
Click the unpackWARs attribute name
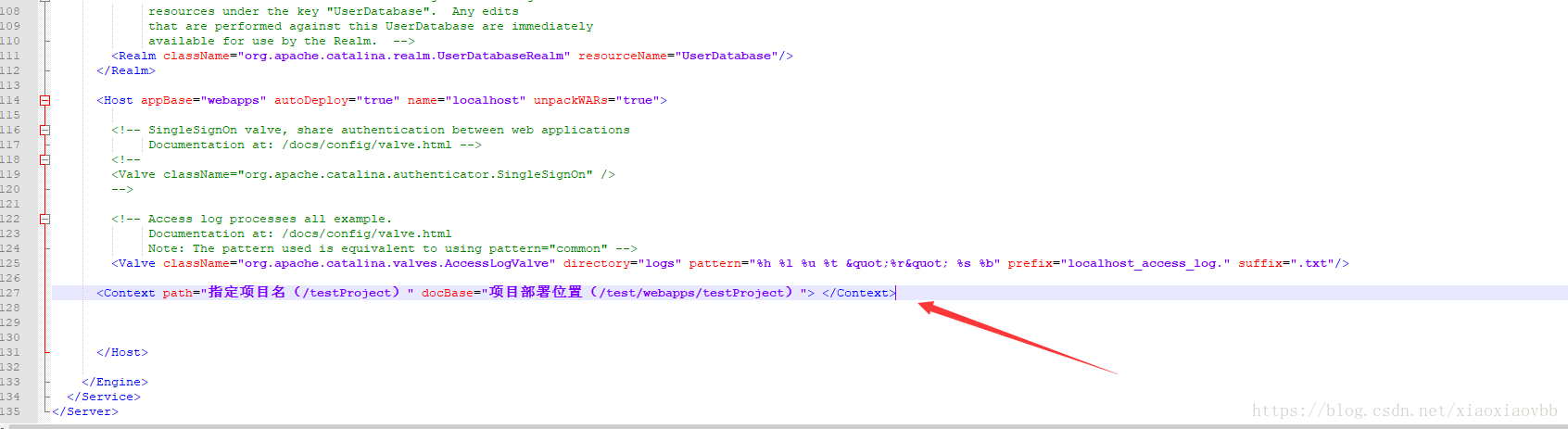click(x=571, y=100)
